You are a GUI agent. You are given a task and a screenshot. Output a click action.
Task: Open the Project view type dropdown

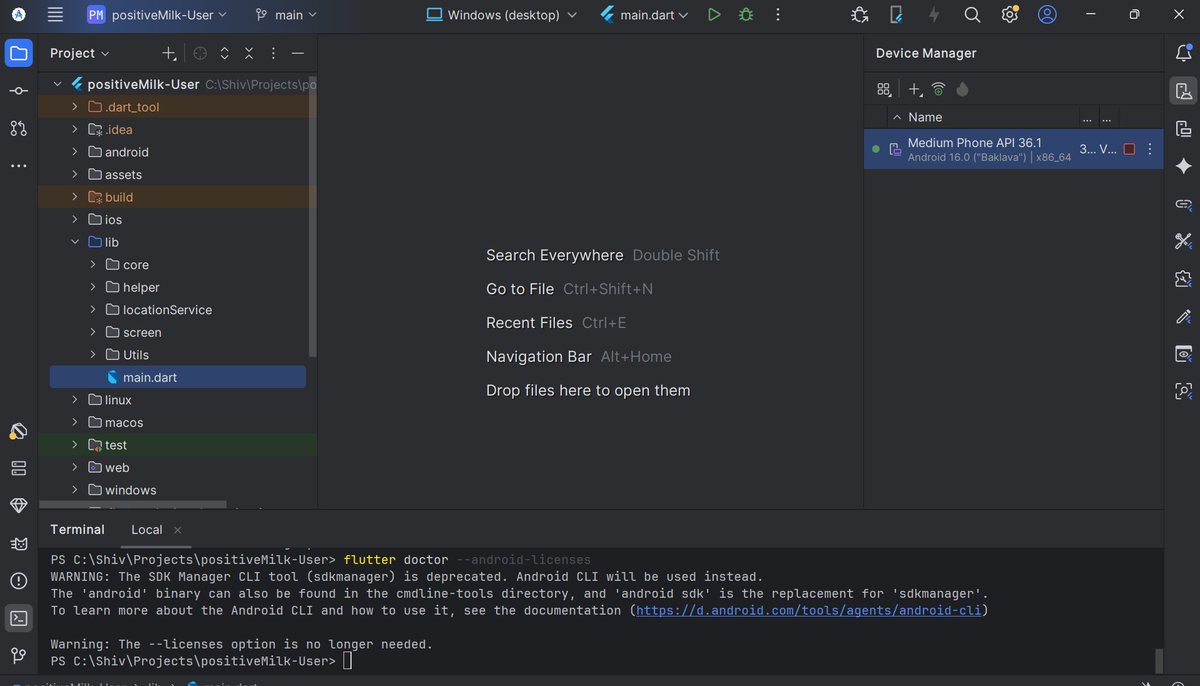pos(80,53)
